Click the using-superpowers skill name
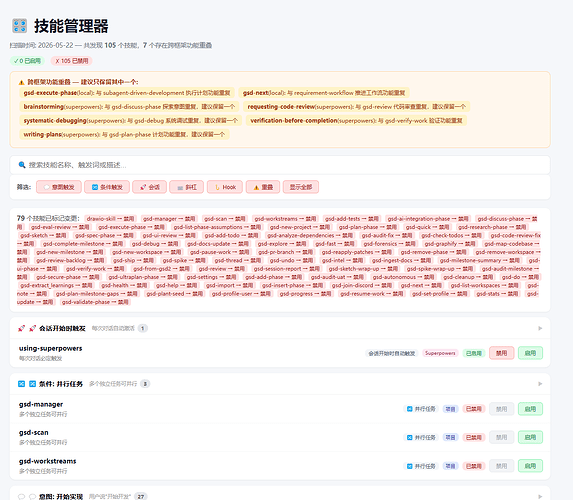This screenshot has height=500, width=573. [x=50, y=348]
